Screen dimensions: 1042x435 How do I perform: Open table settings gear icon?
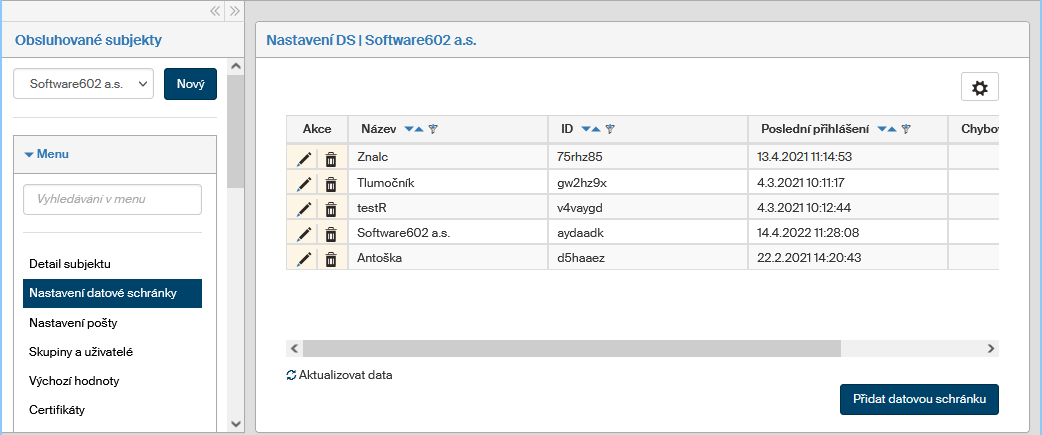pyautogui.click(x=979, y=88)
